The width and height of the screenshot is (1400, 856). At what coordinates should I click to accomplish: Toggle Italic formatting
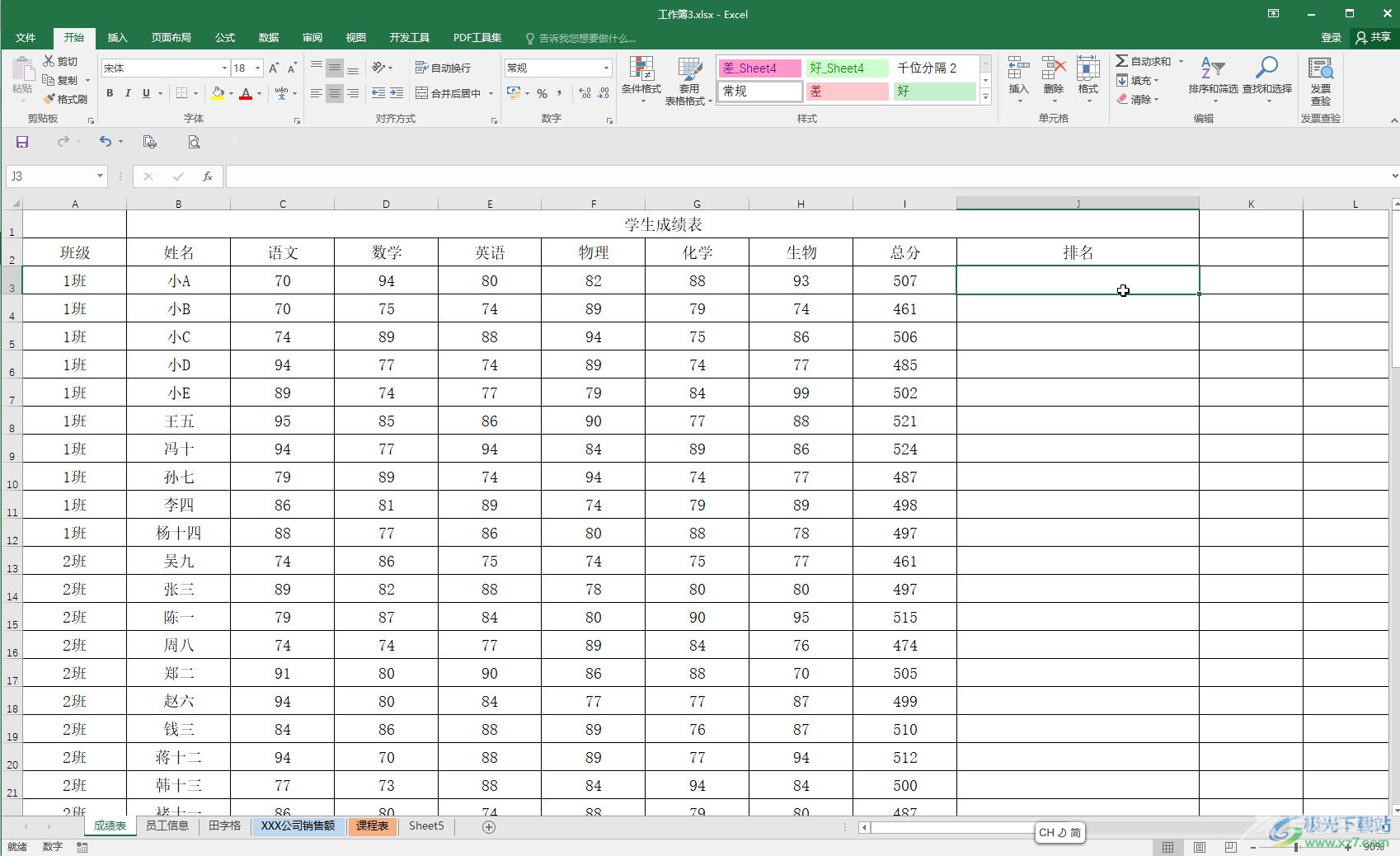(128, 93)
